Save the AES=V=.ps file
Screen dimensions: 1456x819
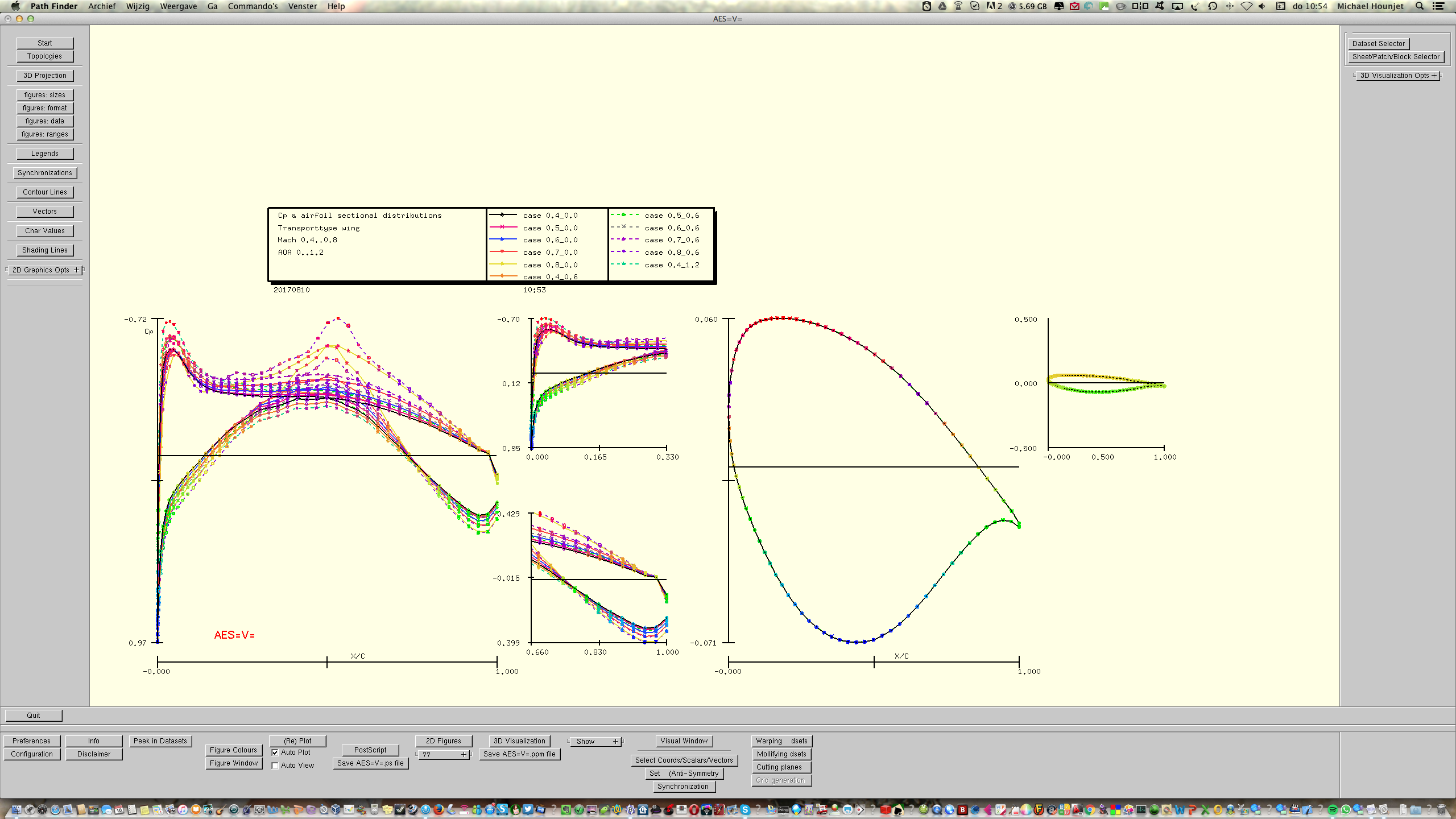tap(370, 763)
